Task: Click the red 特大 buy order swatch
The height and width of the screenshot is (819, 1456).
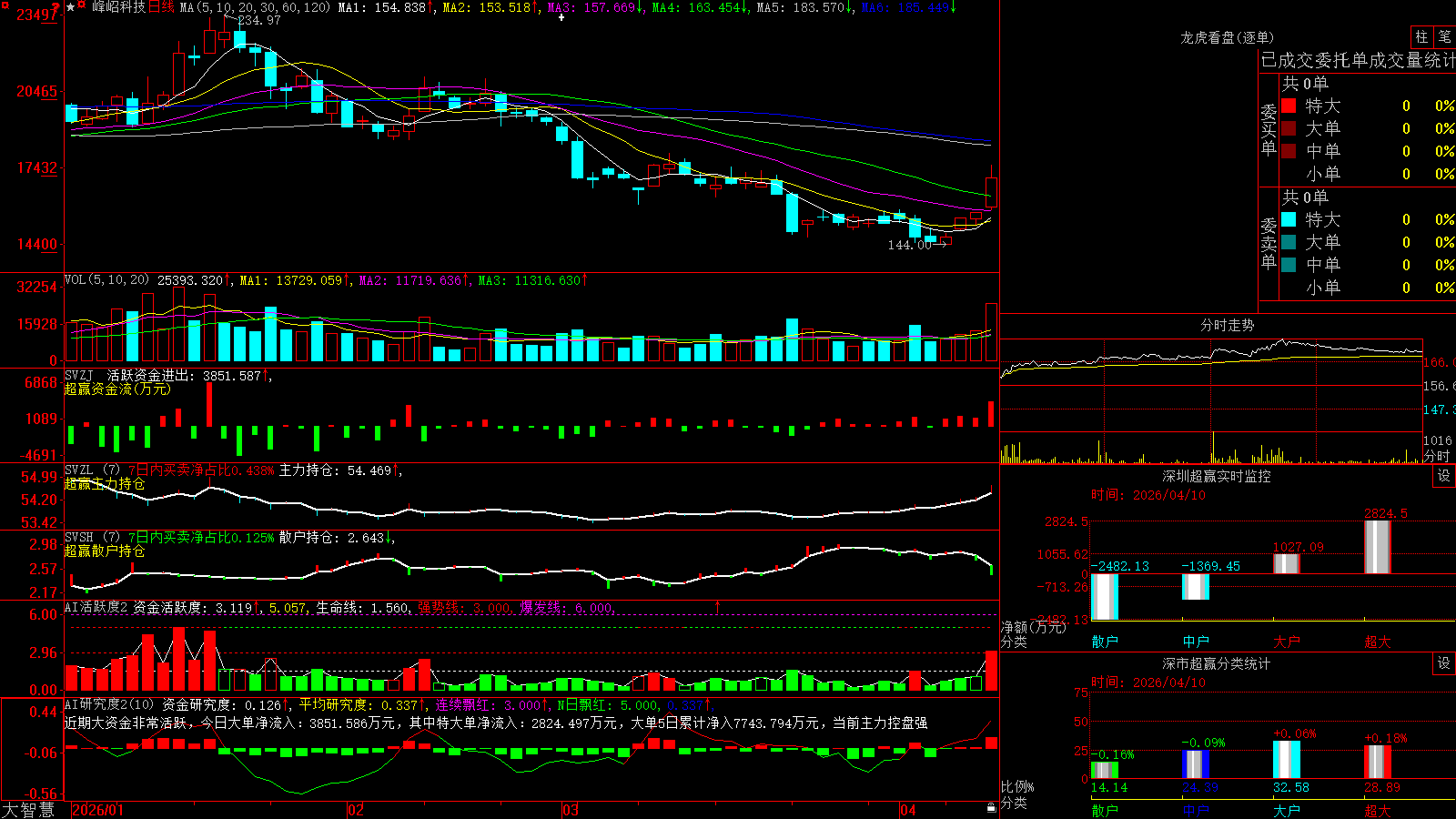Action: point(1289,106)
